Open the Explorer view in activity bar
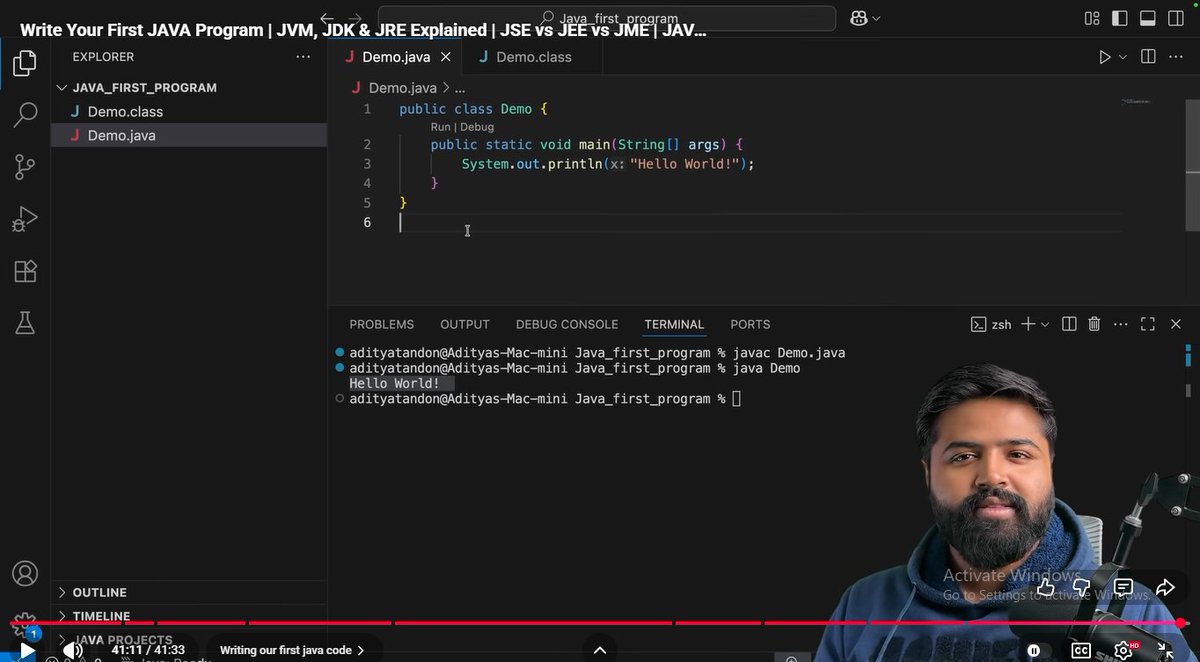This screenshot has width=1200, height=662. [x=25, y=64]
